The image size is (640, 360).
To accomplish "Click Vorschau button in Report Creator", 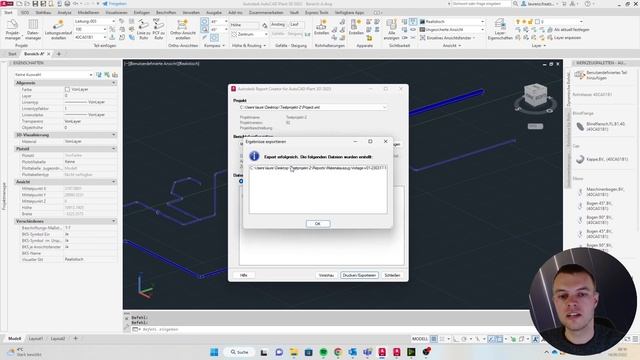I will [326, 276].
